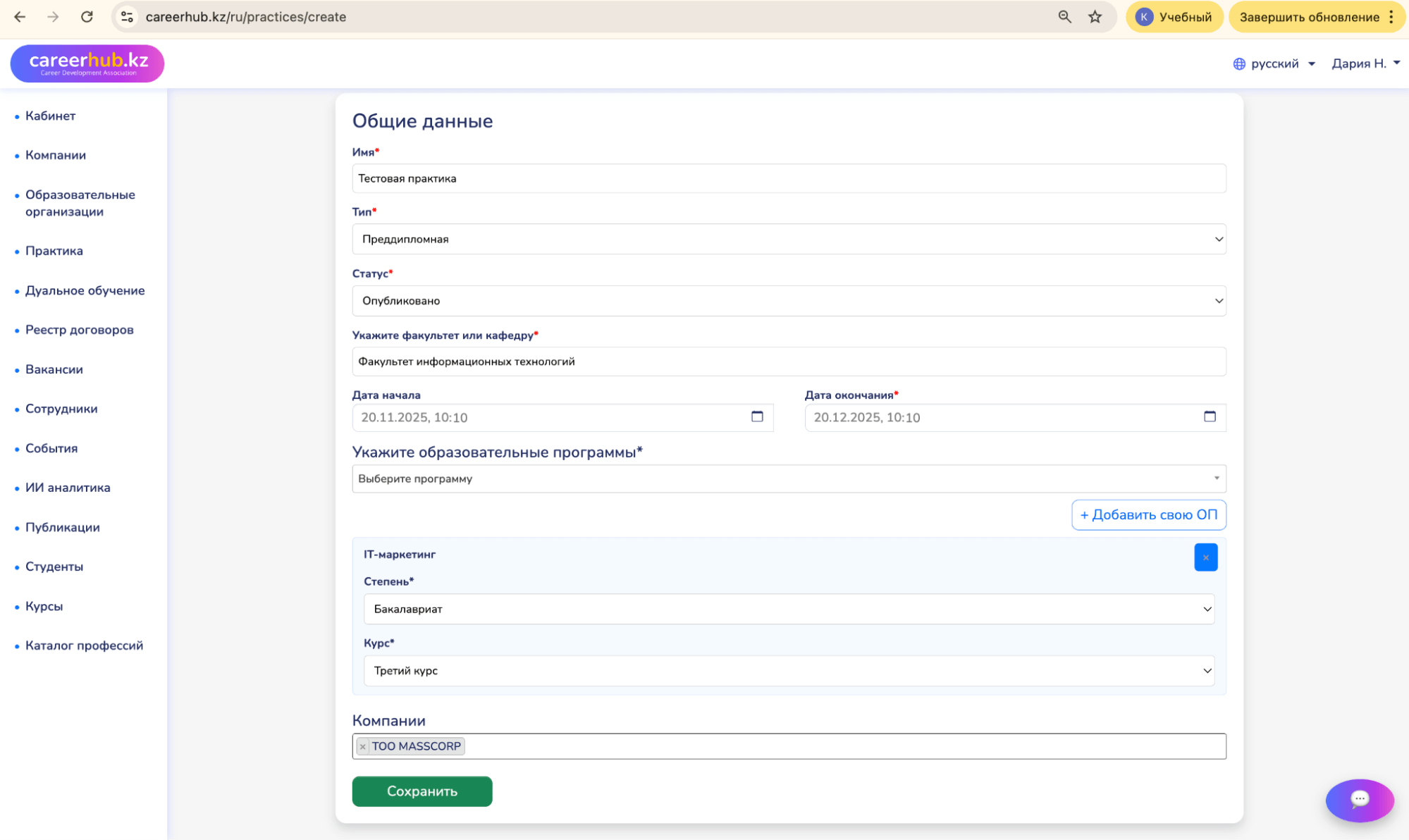Expand the Тип dropdown showing Преддипломная
1409x840 pixels.
pyautogui.click(x=788, y=239)
